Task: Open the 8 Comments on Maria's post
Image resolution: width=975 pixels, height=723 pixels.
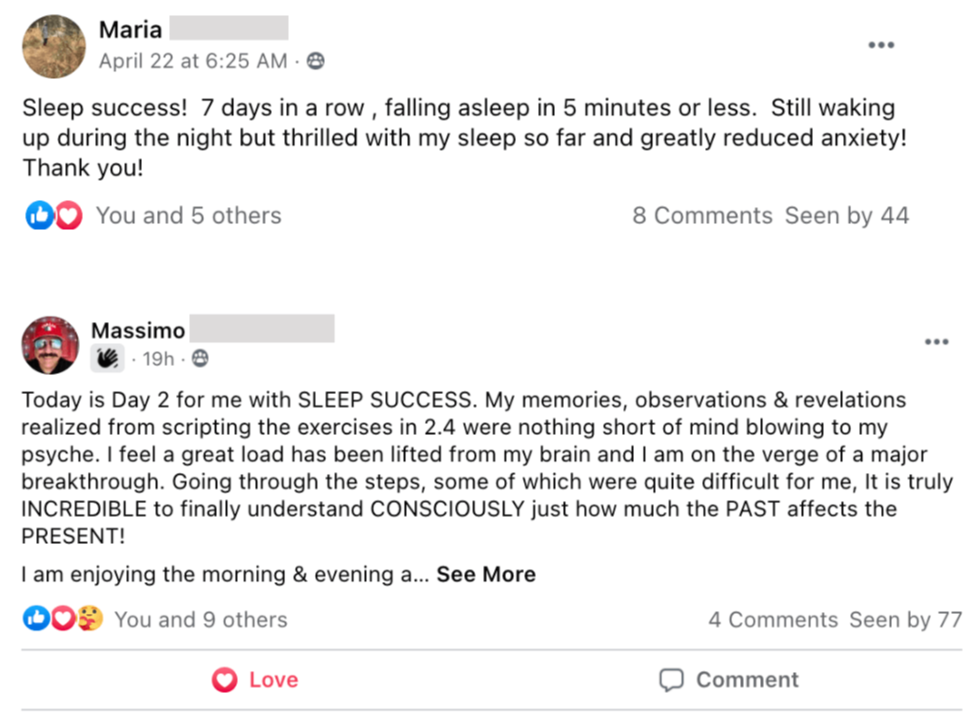Action: tap(702, 215)
